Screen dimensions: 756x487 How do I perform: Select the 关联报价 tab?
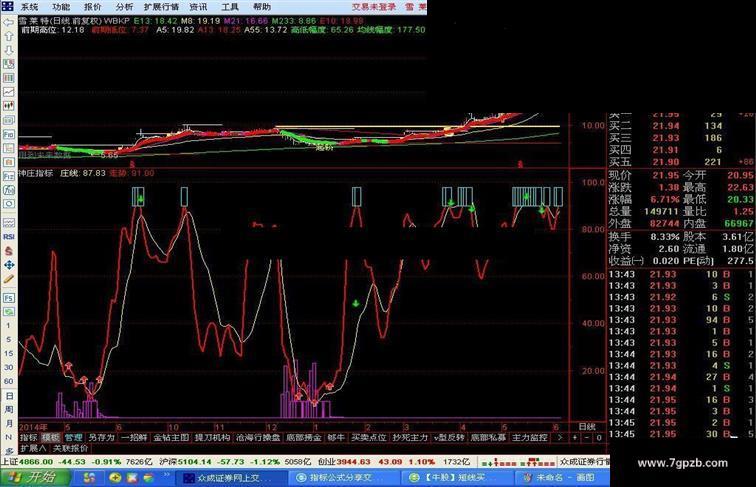[x=70, y=448]
